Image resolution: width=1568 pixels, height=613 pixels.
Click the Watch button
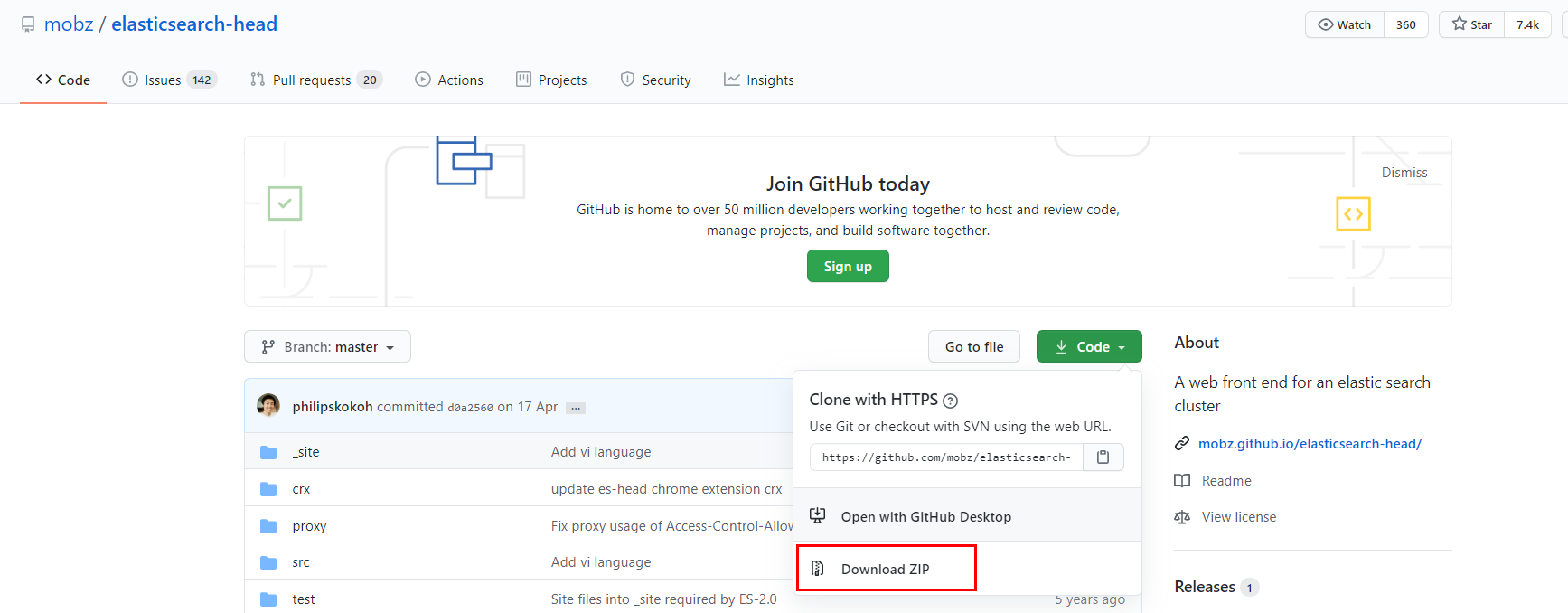click(x=1345, y=24)
